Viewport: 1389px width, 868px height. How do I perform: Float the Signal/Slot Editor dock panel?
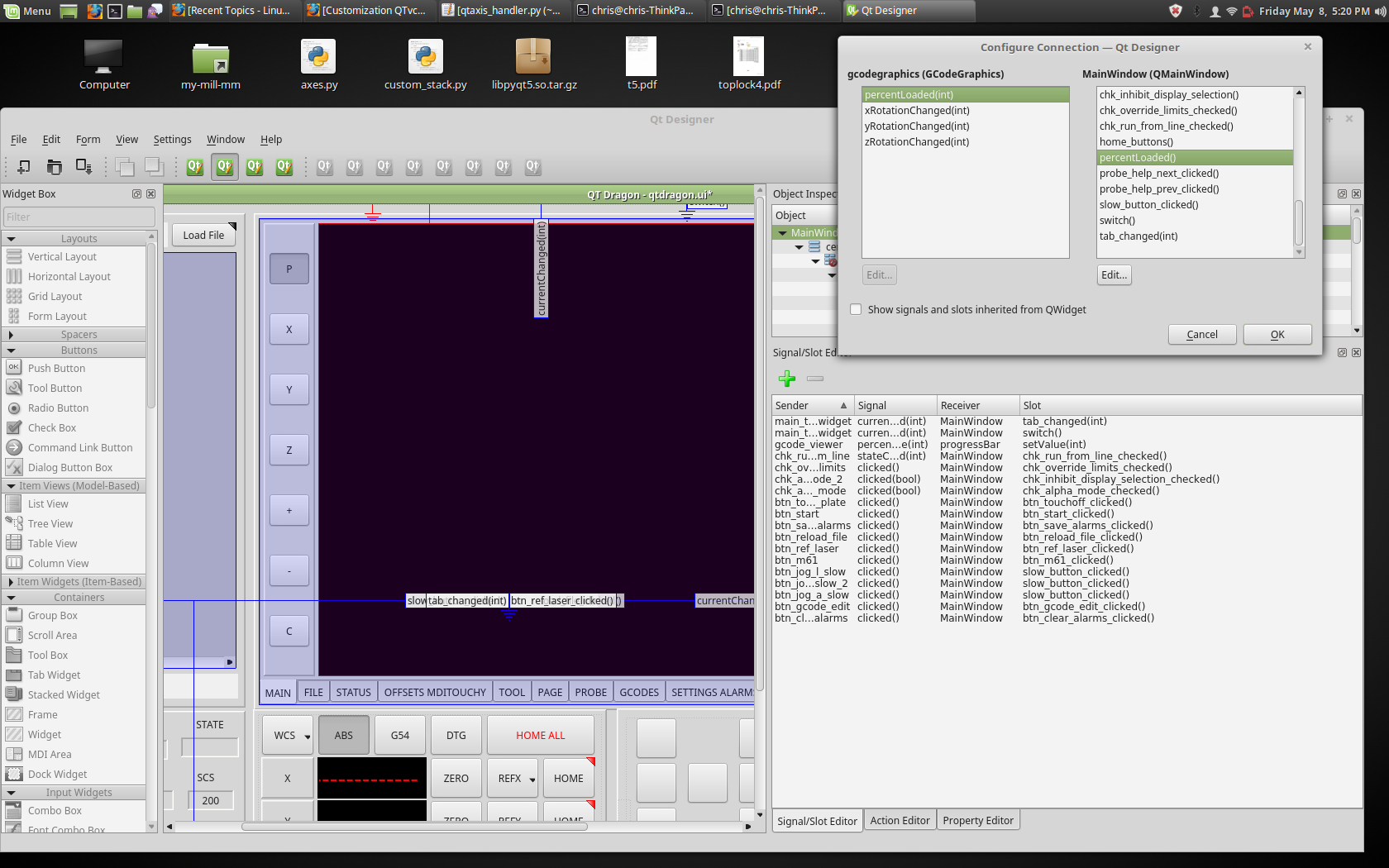[1342, 353]
